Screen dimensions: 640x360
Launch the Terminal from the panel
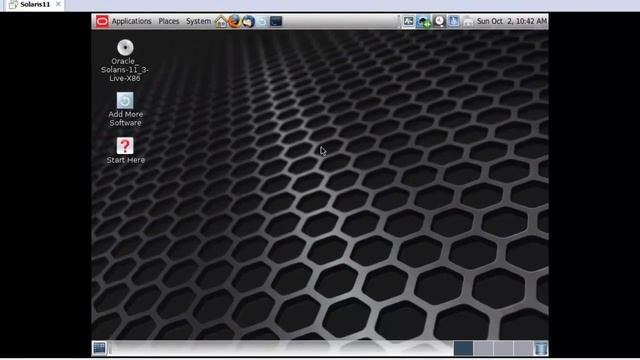click(276, 21)
